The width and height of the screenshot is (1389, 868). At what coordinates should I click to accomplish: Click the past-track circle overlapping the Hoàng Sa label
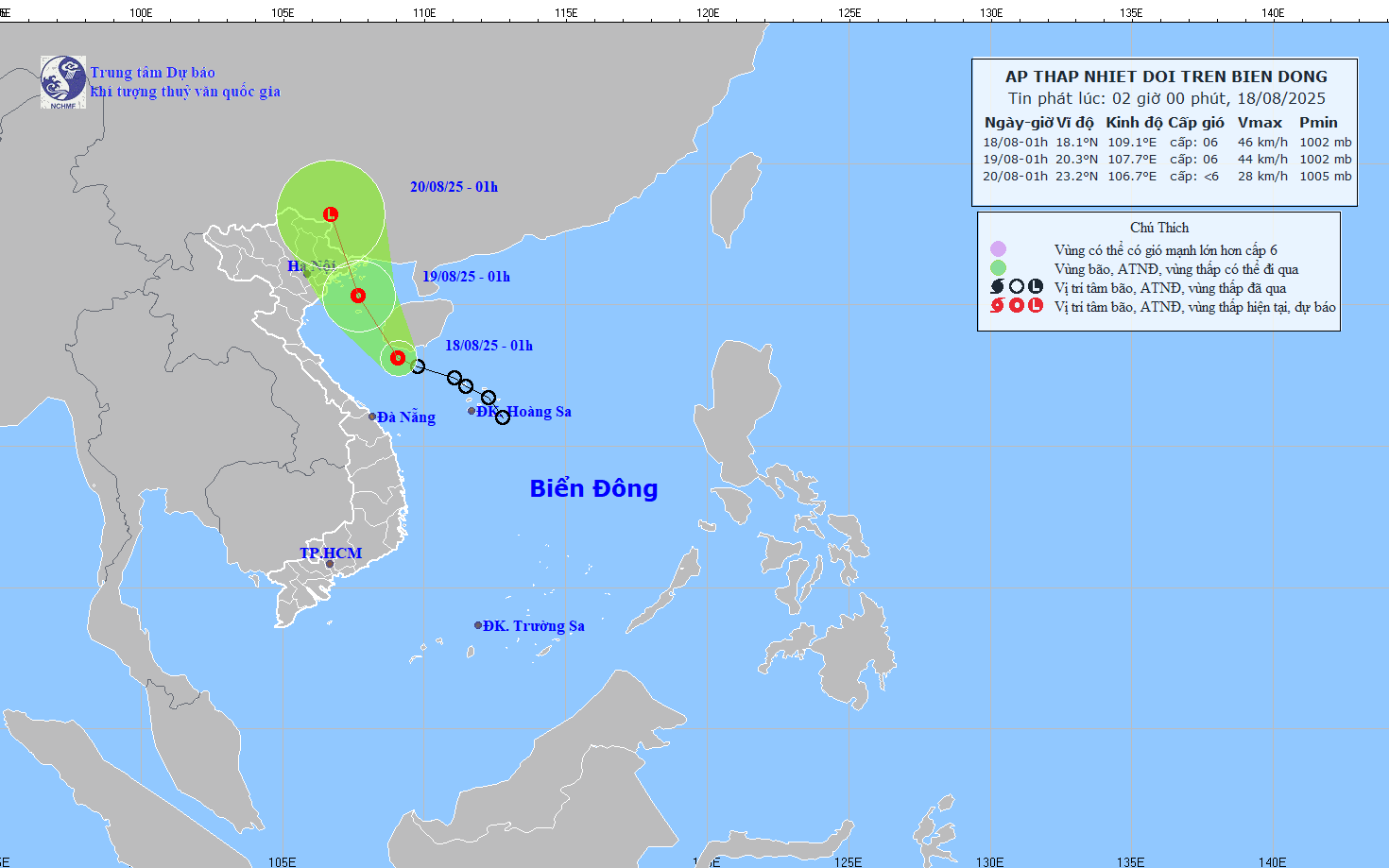503,417
